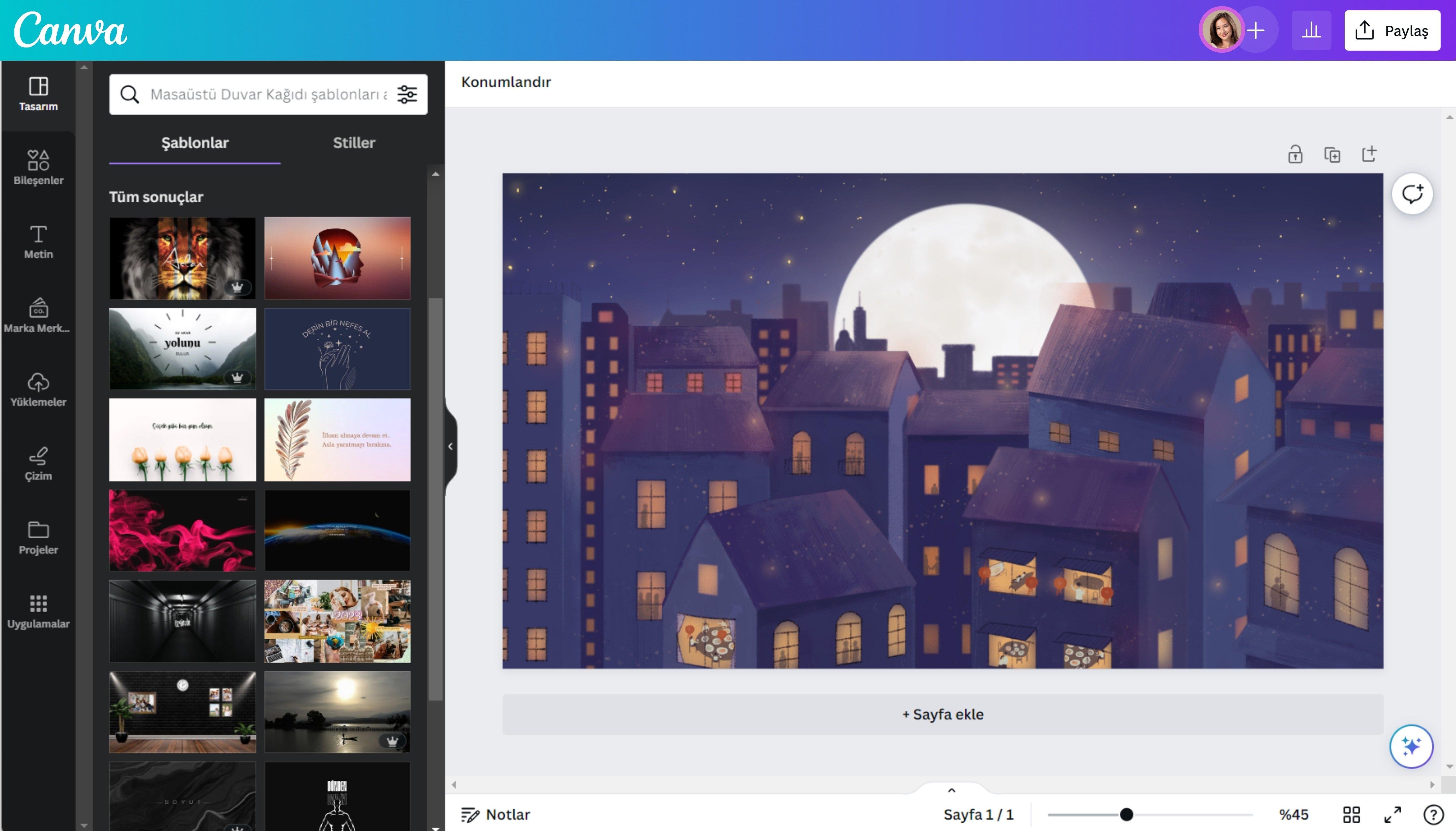Open the search filter options
The height and width of the screenshot is (831, 1456).
[407, 94]
